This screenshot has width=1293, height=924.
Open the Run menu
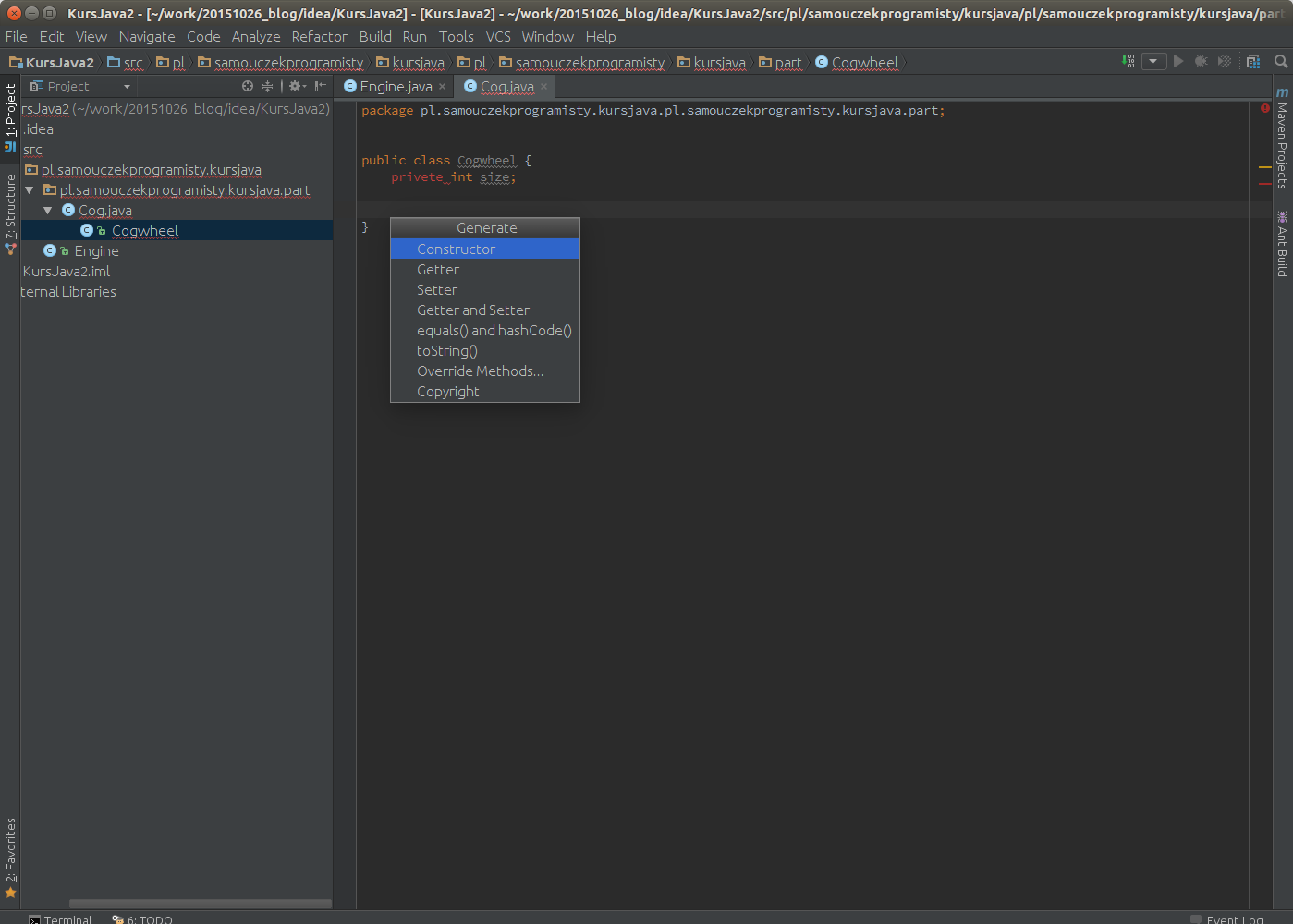coord(414,36)
